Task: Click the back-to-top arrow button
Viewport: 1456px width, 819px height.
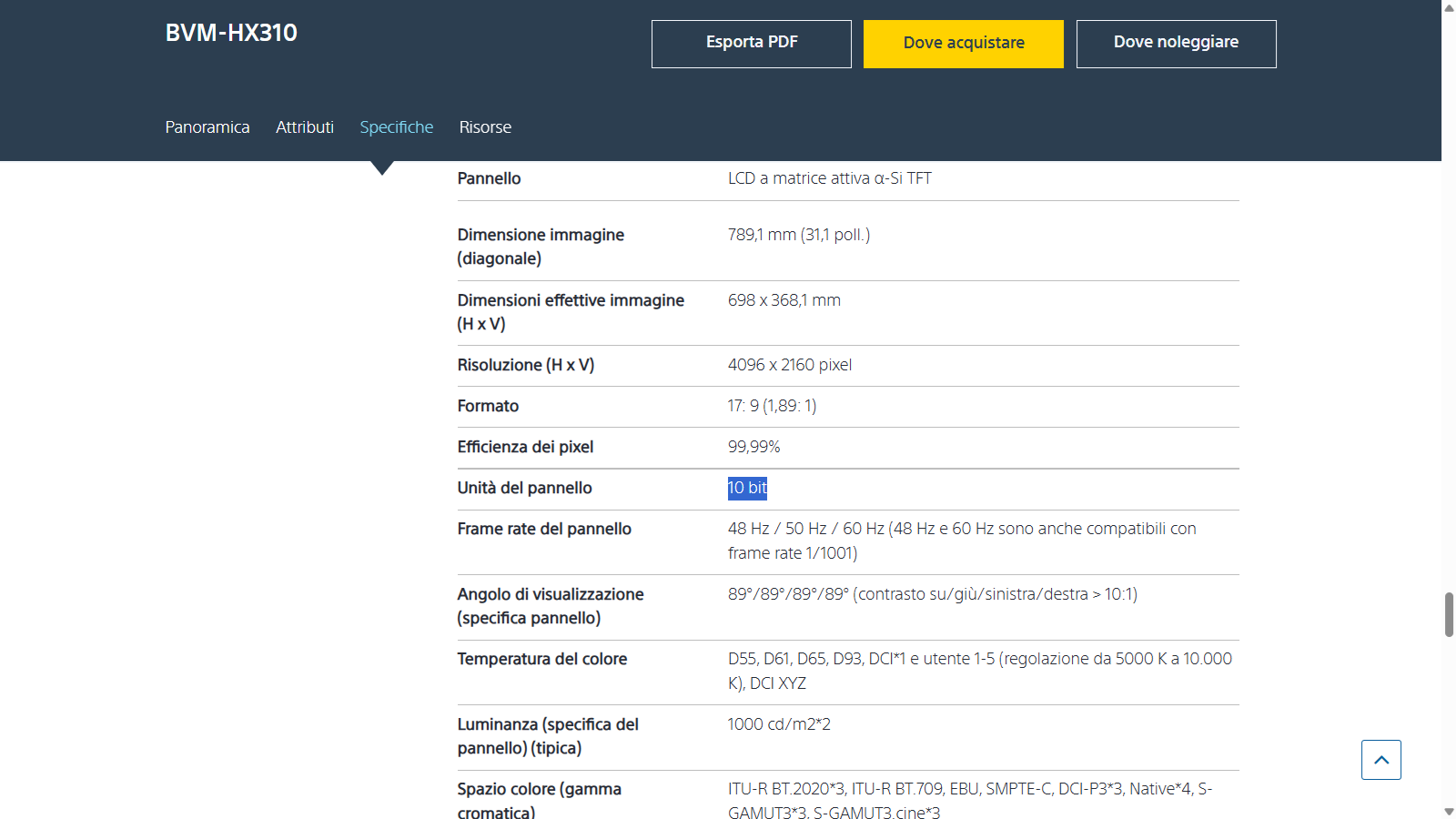Action: (1380, 760)
